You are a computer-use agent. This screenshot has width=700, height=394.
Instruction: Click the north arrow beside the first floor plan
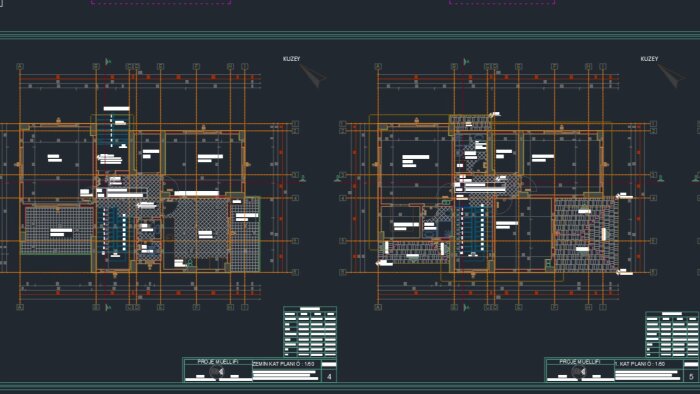coord(671,75)
